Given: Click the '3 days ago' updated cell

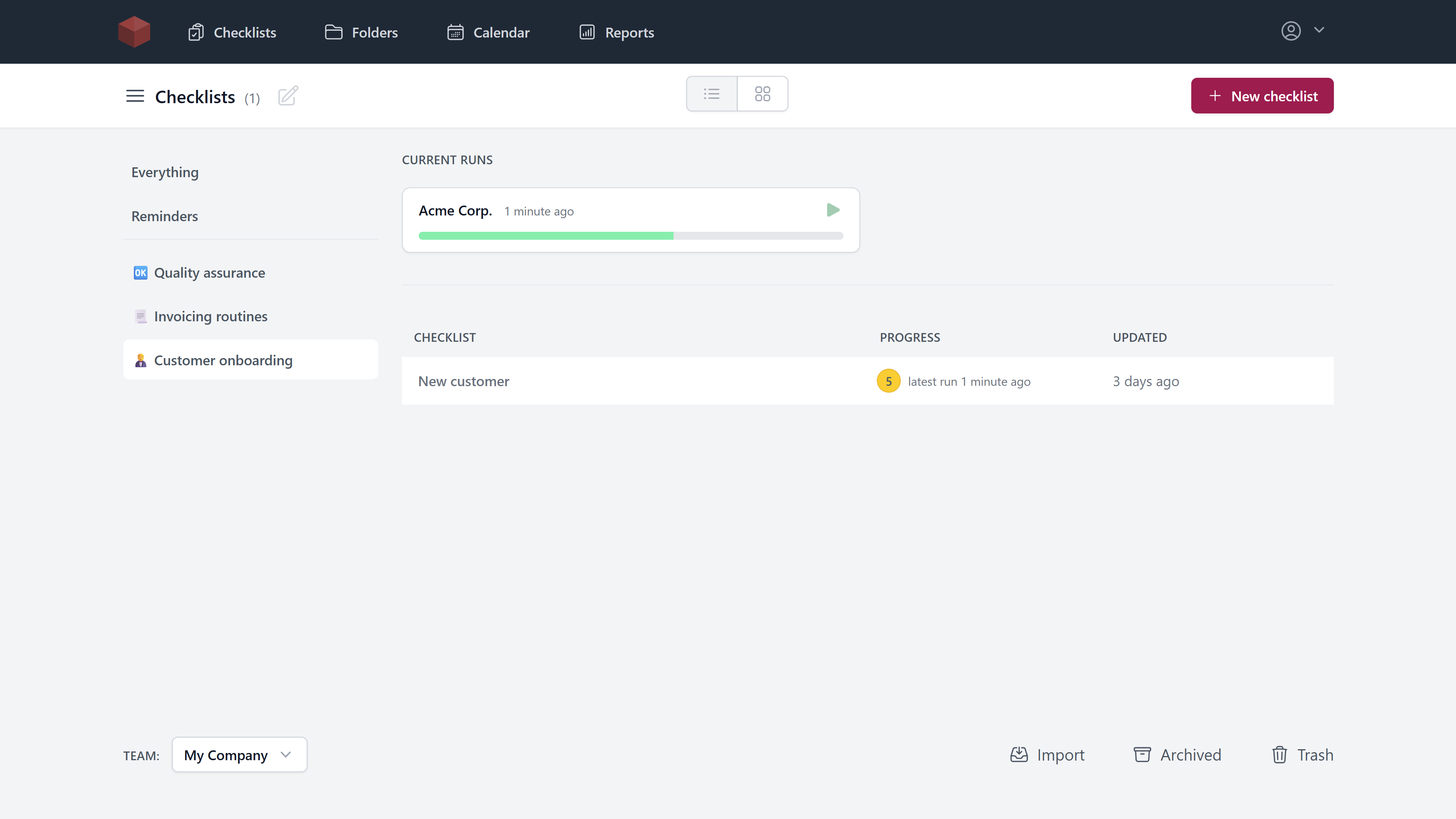Looking at the screenshot, I should pos(1146,382).
